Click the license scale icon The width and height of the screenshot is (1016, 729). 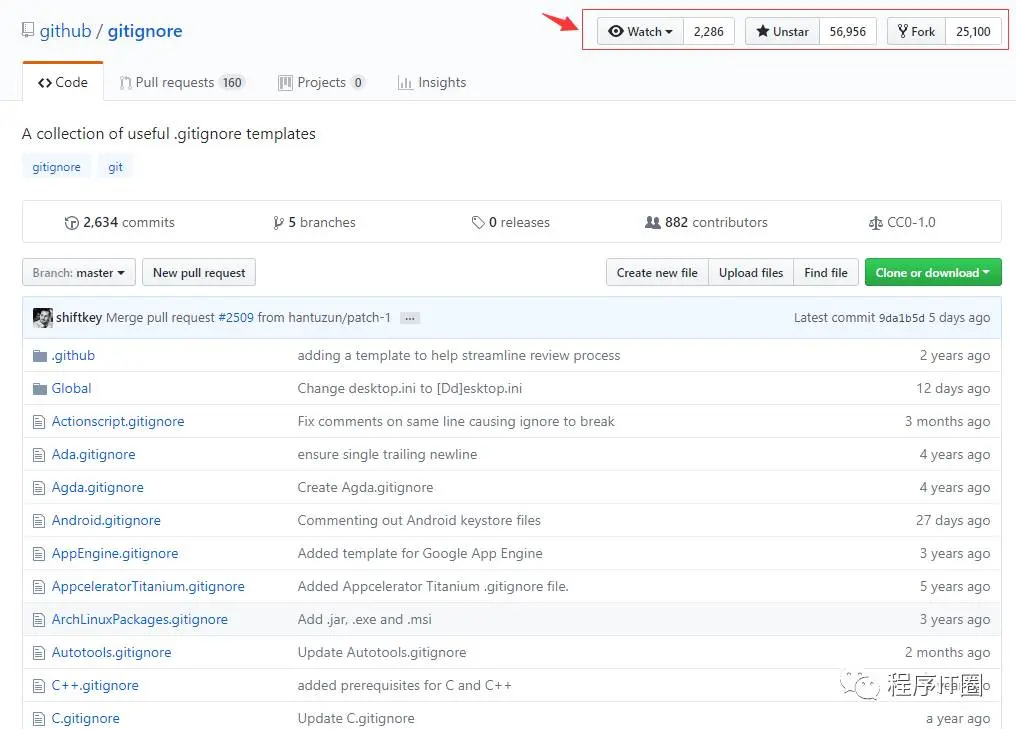click(875, 223)
